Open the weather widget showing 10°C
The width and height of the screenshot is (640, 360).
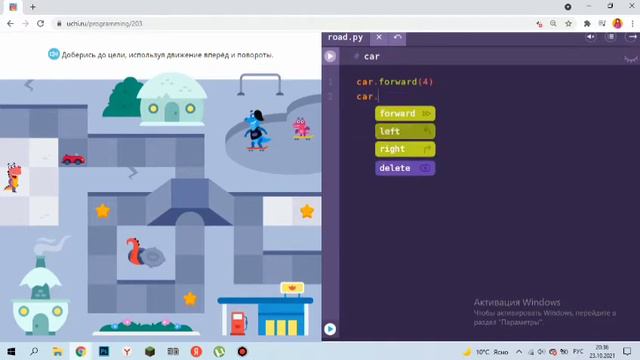[486, 351]
